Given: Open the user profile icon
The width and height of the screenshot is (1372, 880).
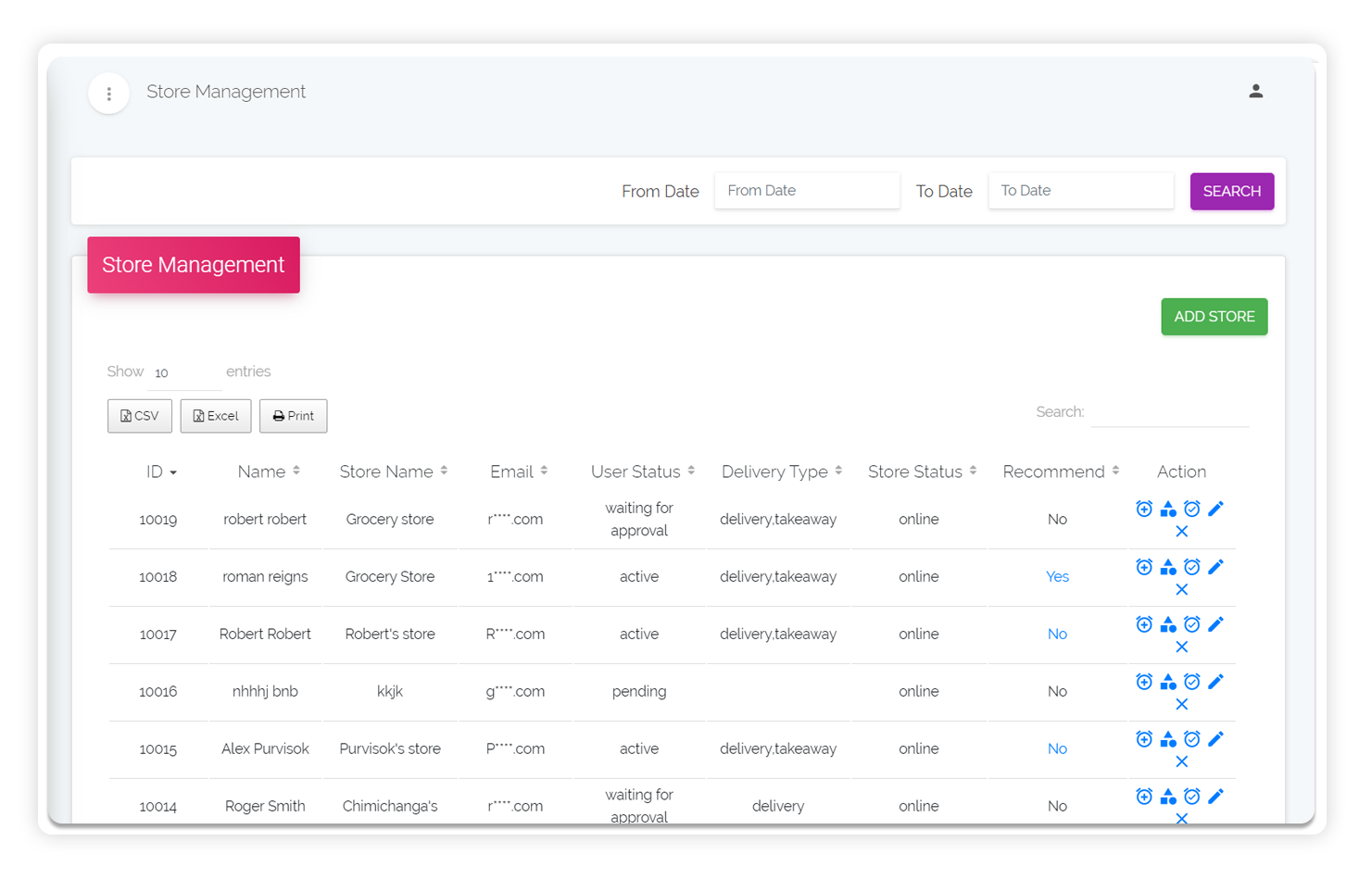Looking at the screenshot, I should pos(1255,91).
